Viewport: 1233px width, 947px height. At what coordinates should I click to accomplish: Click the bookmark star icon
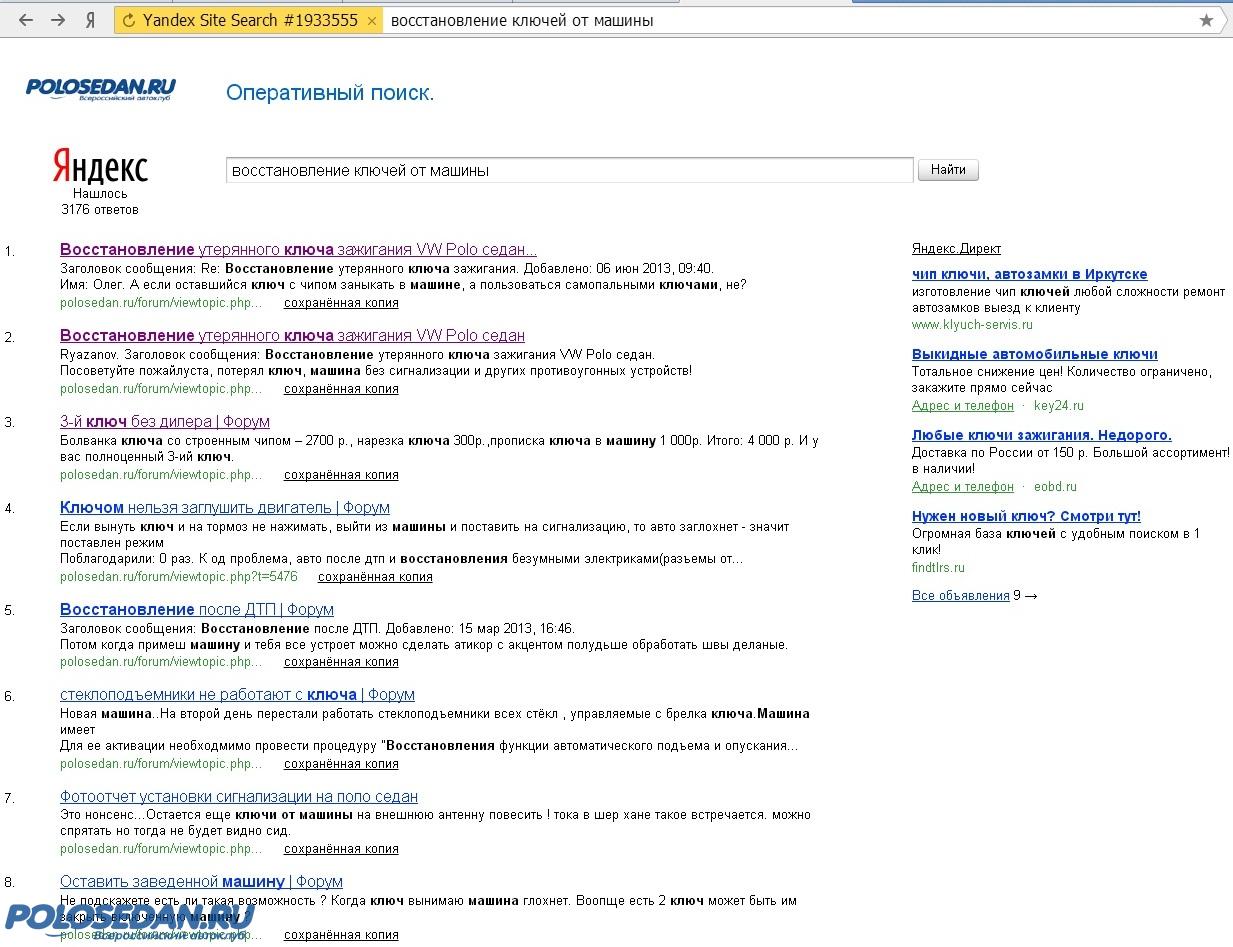point(1206,20)
